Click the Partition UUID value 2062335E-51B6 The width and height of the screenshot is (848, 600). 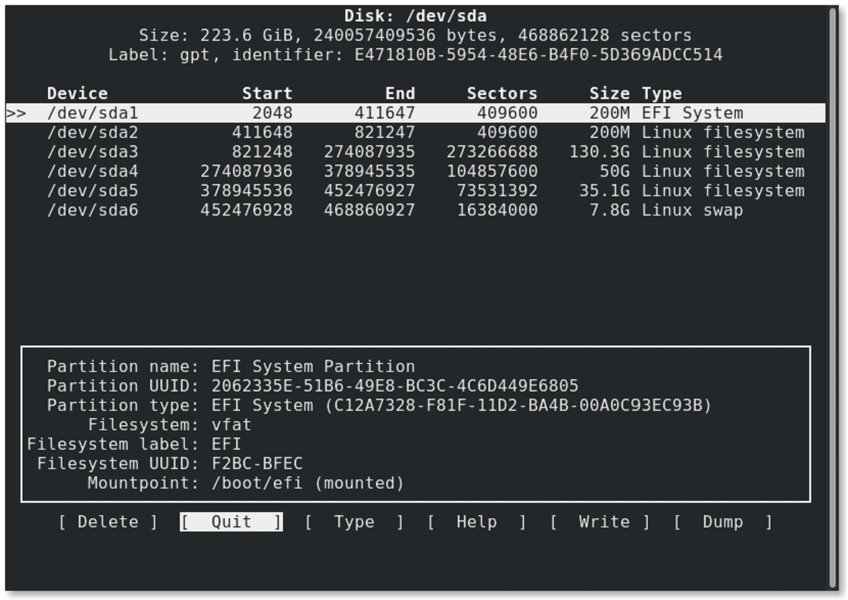pos(395,386)
